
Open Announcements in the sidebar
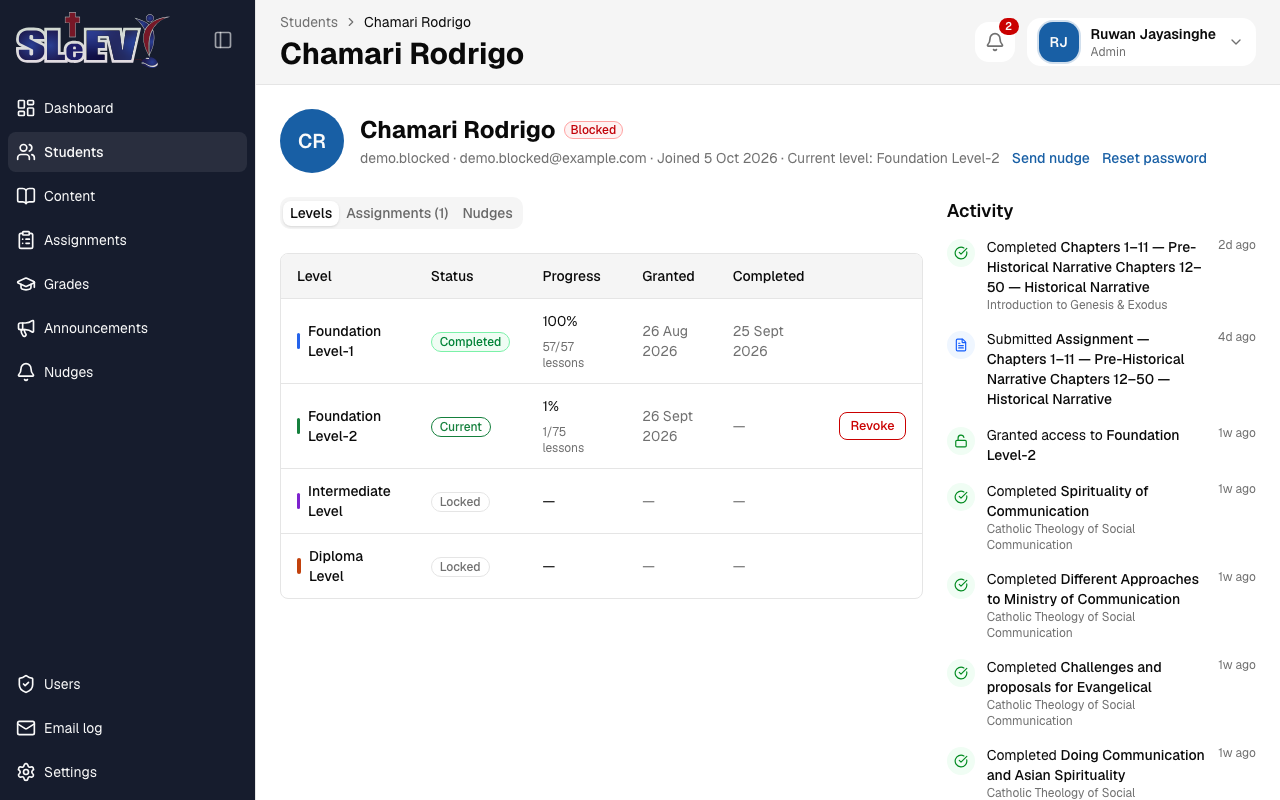click(127, 328)
